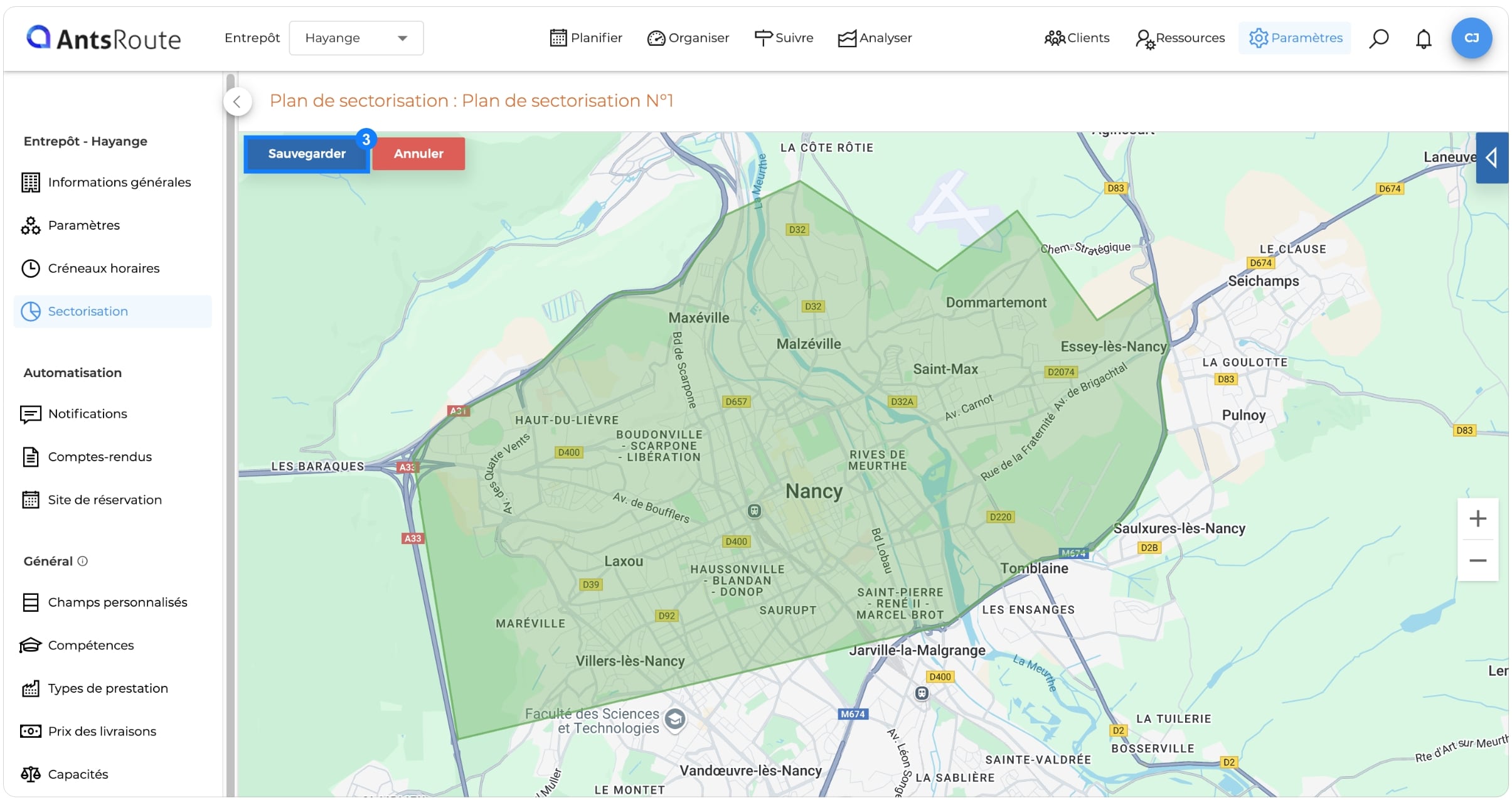Image resolution: width=1512 pixels, height=800 pixels.
Task: Open Champs personnalisés settings
Action: point(112,602)
